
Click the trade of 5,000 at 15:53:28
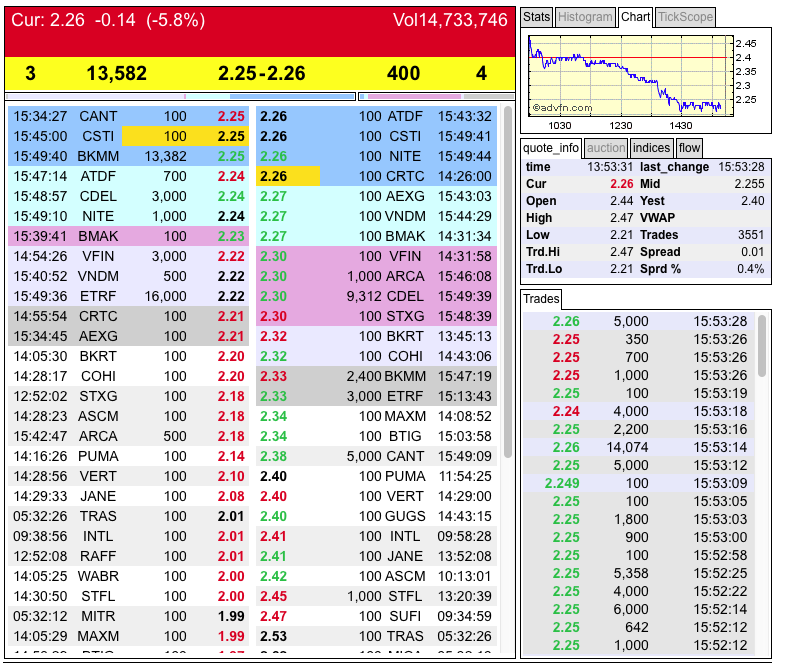[x=639, y=321]
